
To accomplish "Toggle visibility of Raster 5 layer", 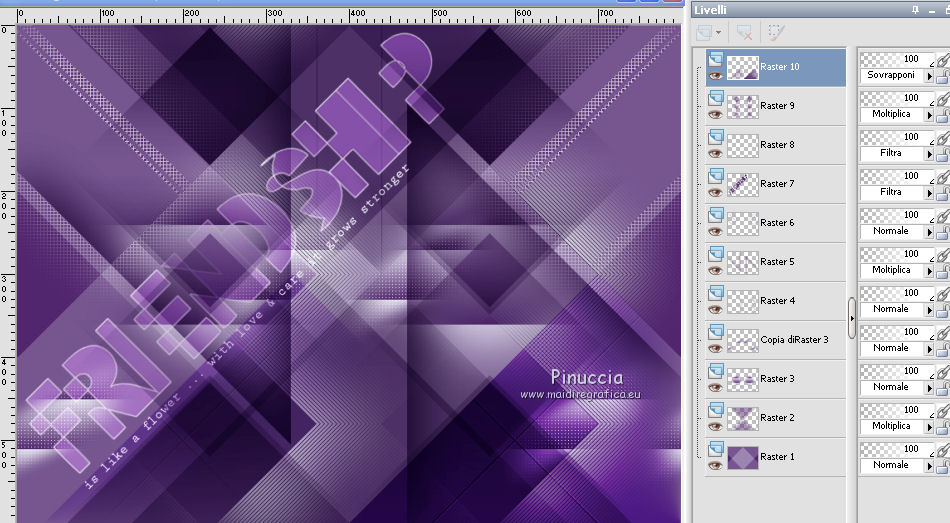I will [716, 271].
